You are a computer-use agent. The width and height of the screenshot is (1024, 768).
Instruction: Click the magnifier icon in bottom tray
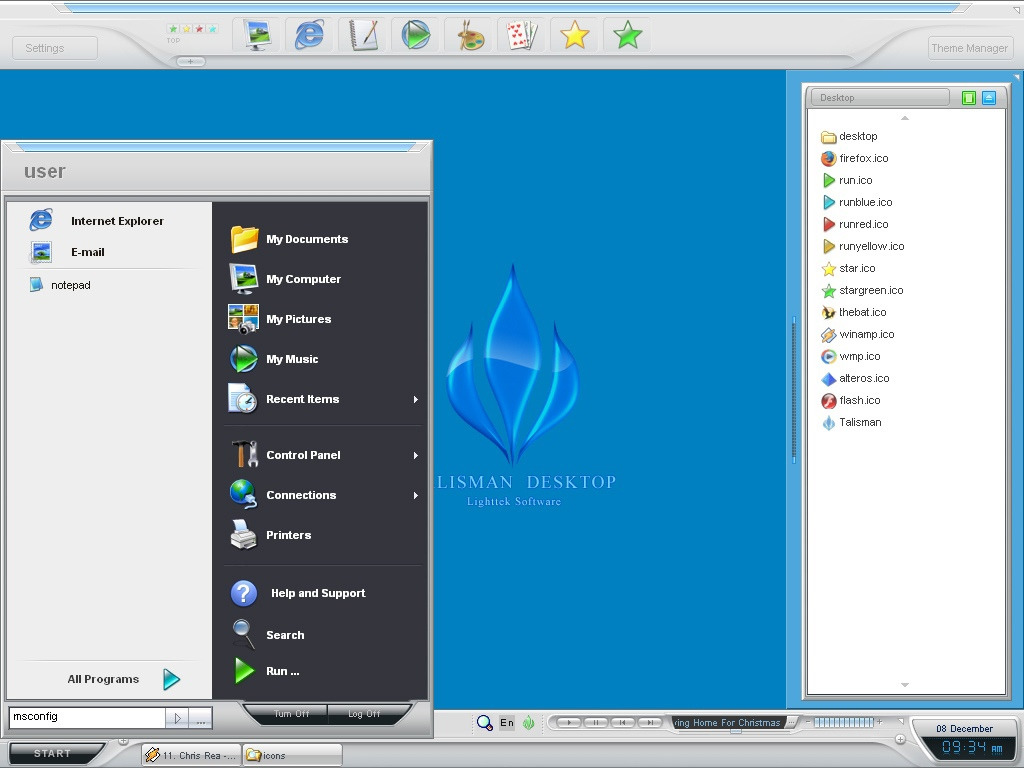coord(484,723)
